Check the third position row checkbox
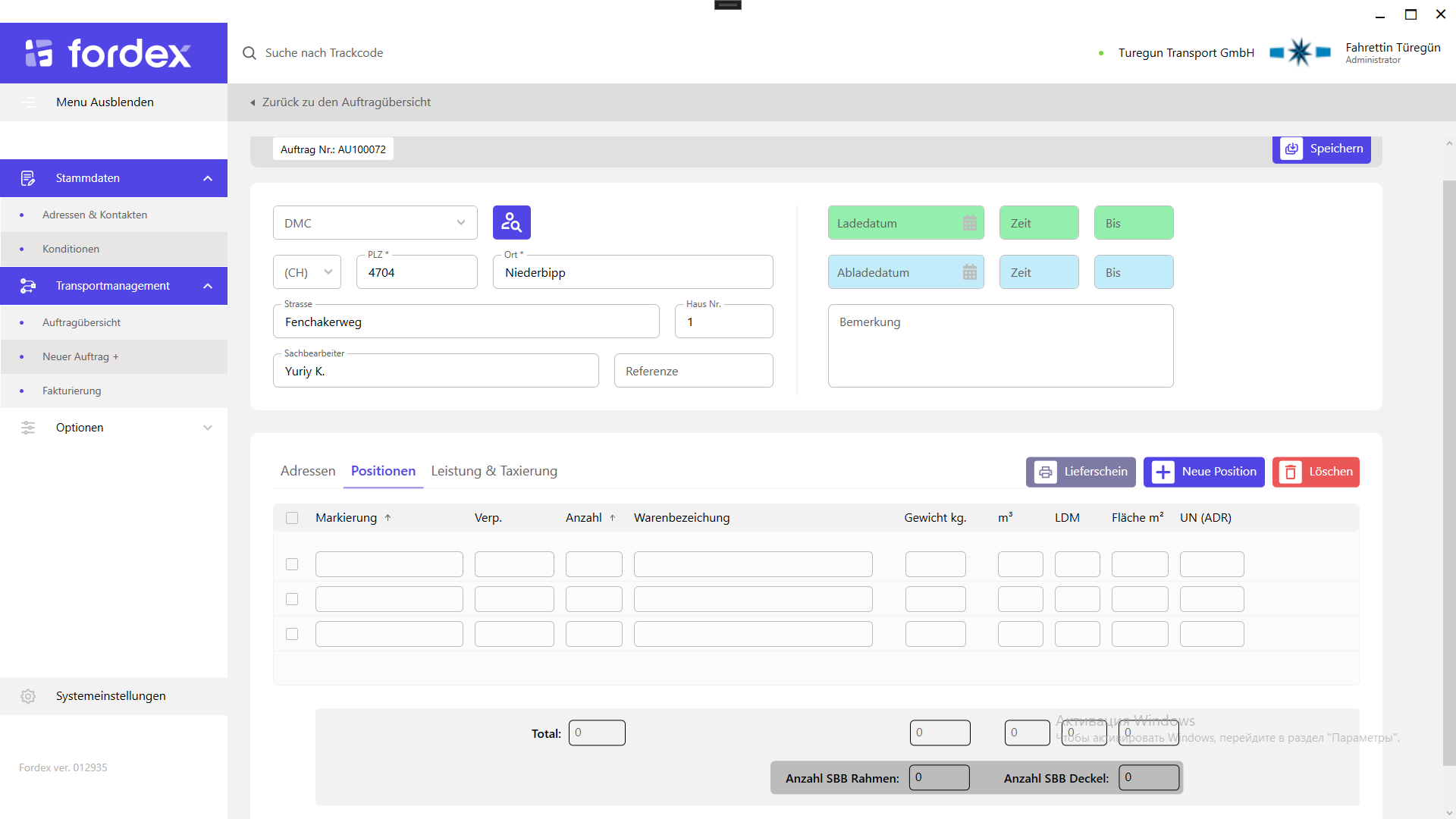 click(292, 634)
